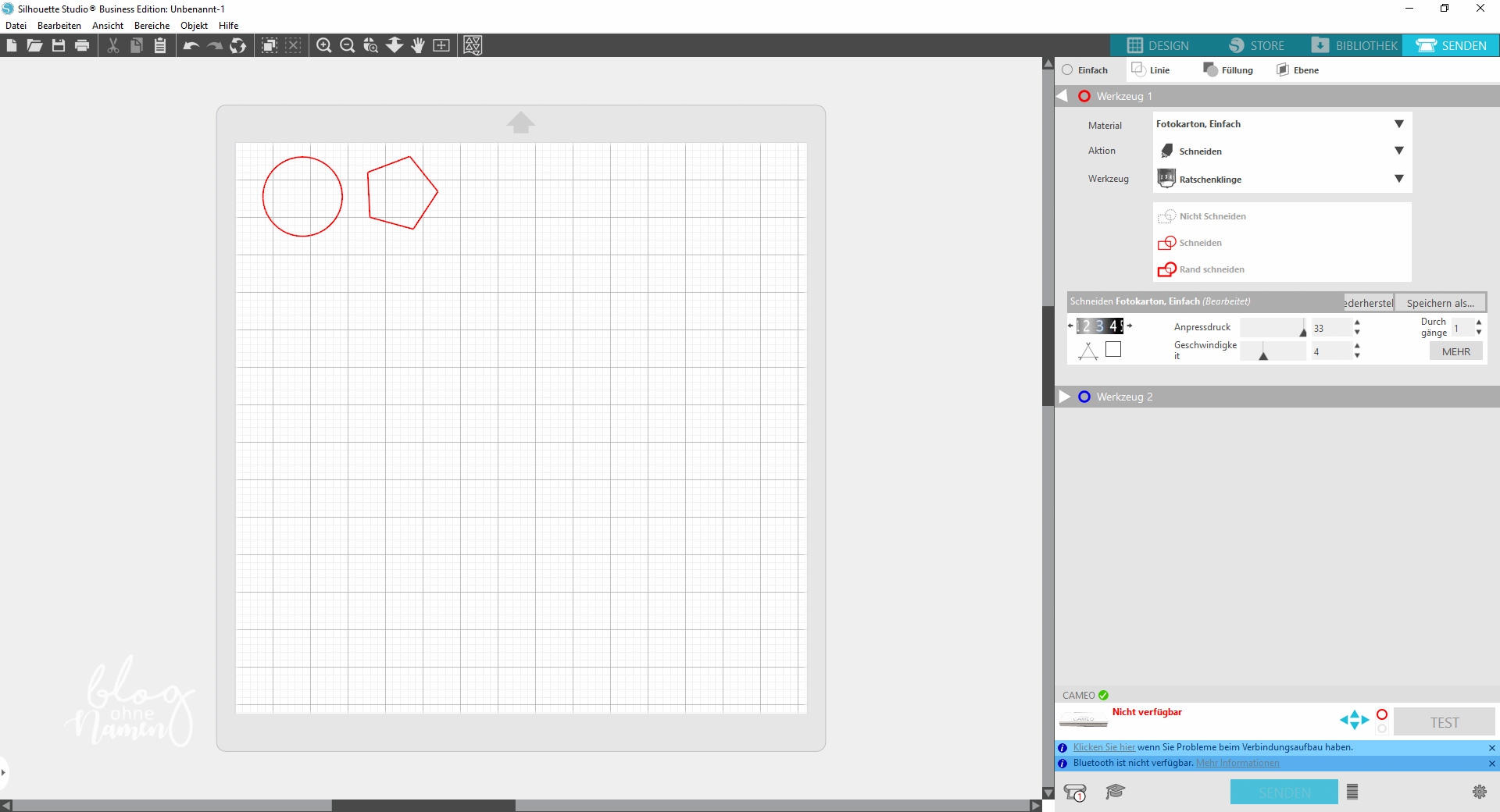Click the Save document icon

59,45
